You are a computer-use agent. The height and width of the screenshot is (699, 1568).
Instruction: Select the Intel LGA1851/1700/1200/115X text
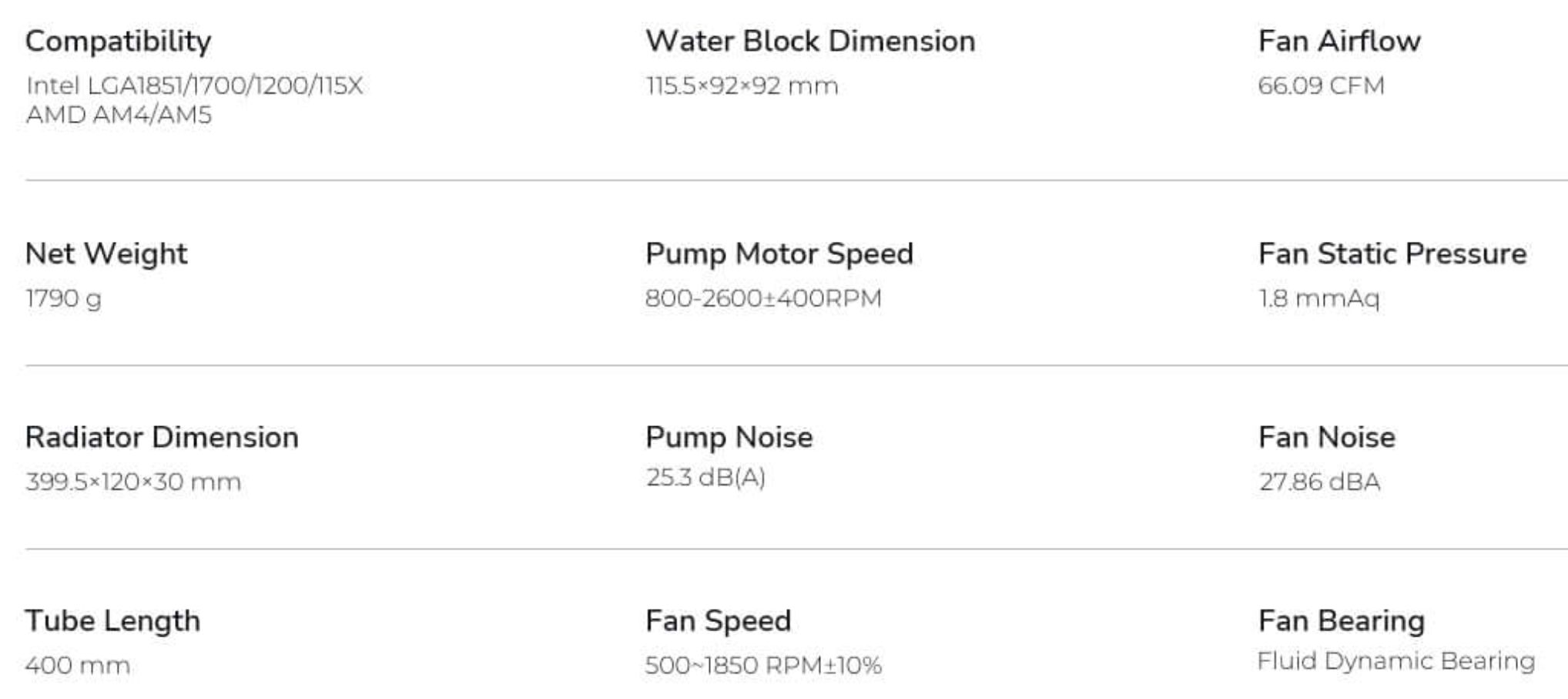pos(194,86)
